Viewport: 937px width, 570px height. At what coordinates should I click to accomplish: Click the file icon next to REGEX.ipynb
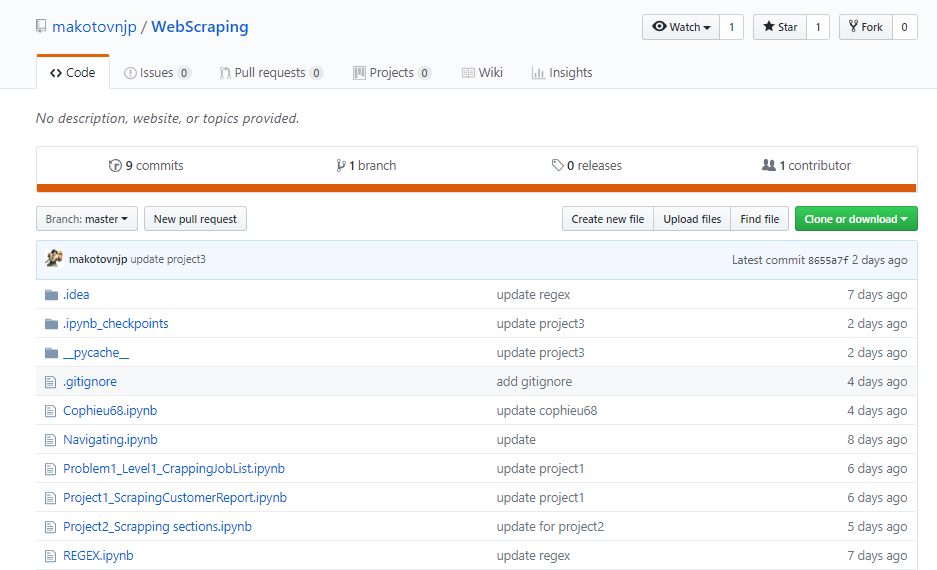coord(51,556)
